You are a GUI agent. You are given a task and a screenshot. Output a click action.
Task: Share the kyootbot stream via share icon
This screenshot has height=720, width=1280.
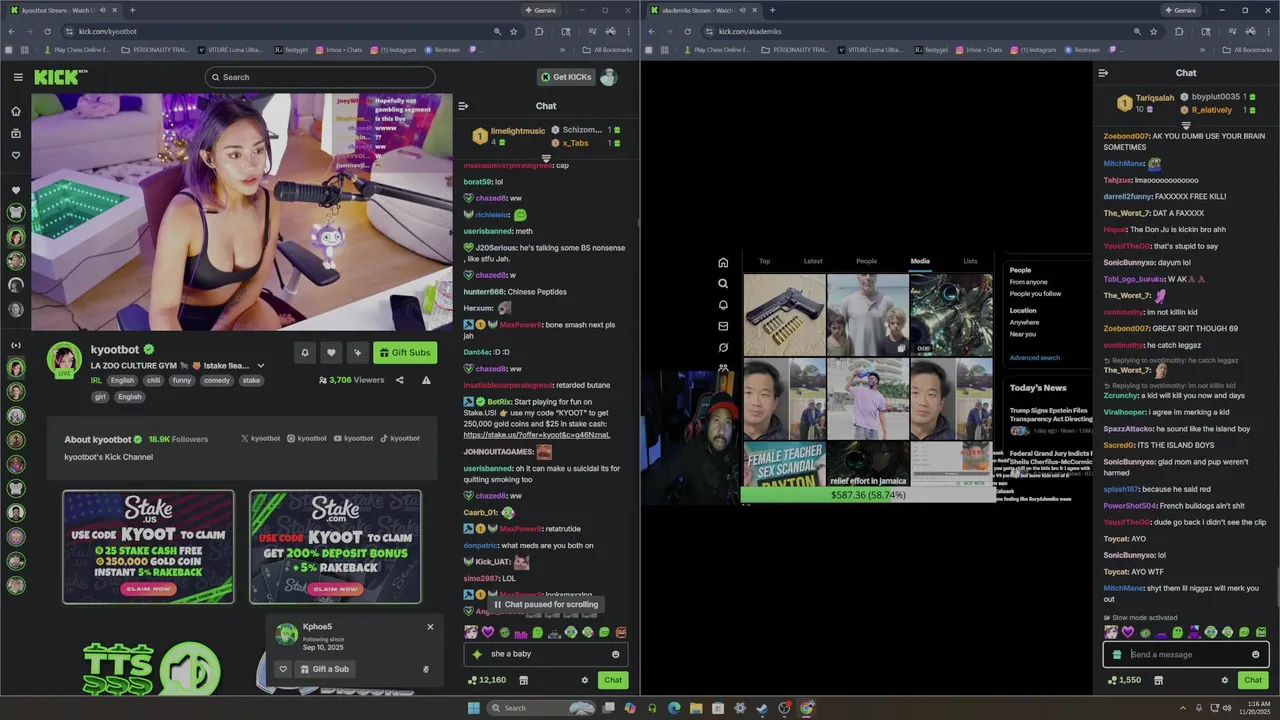[400, 380]
